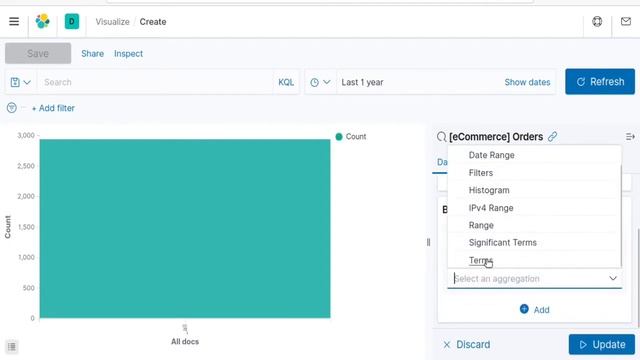Click the Count legend color dot
This screenshot has width=640, height=360.
pos(339,137)
